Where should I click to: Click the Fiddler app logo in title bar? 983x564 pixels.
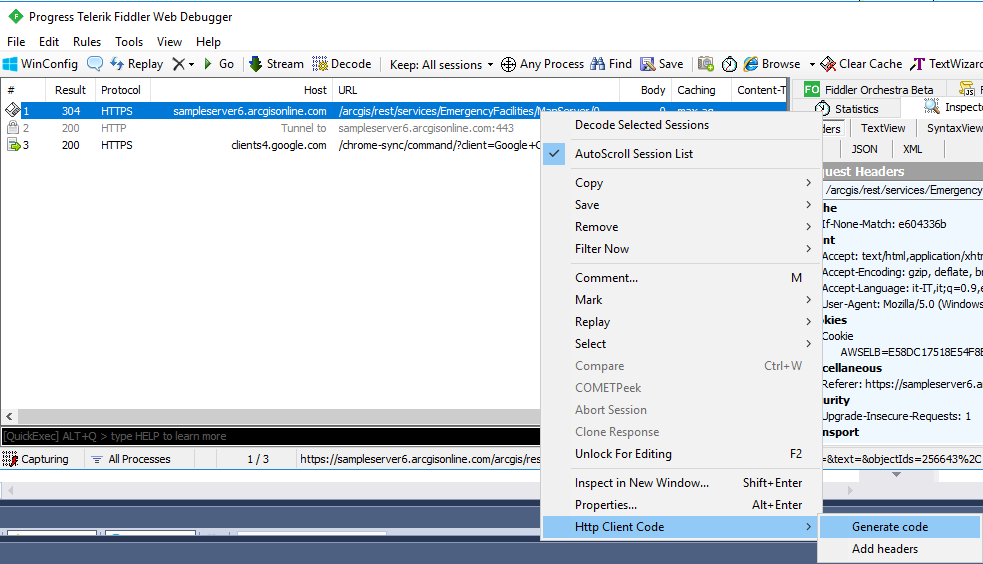[x=16, y=16]
